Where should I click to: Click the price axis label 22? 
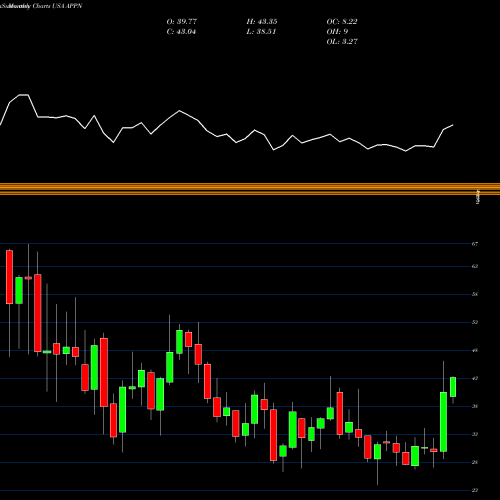point(475,490)
